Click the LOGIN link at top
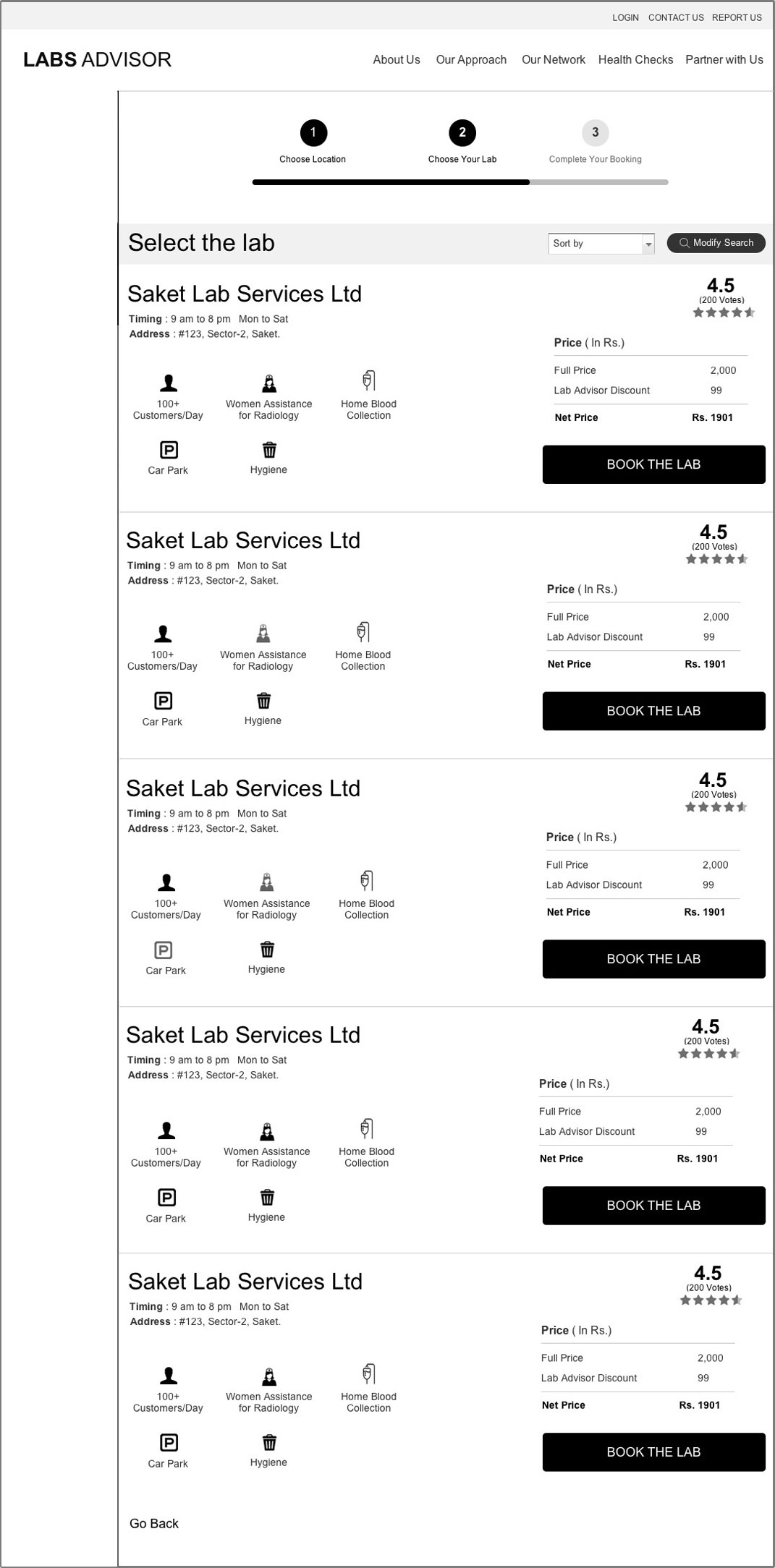Screen dimensions: 775x1568 [625, 17]
